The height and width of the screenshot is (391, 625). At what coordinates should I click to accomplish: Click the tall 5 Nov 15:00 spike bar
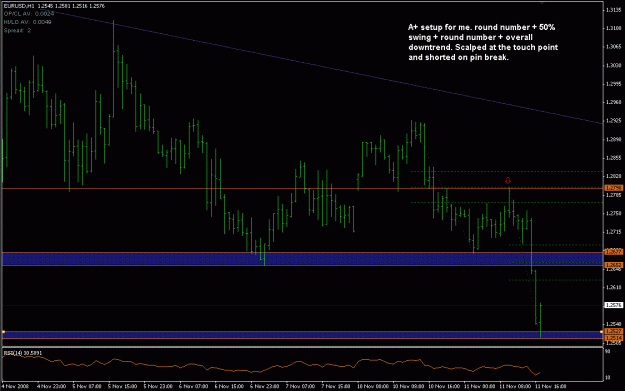coord(114,69)
